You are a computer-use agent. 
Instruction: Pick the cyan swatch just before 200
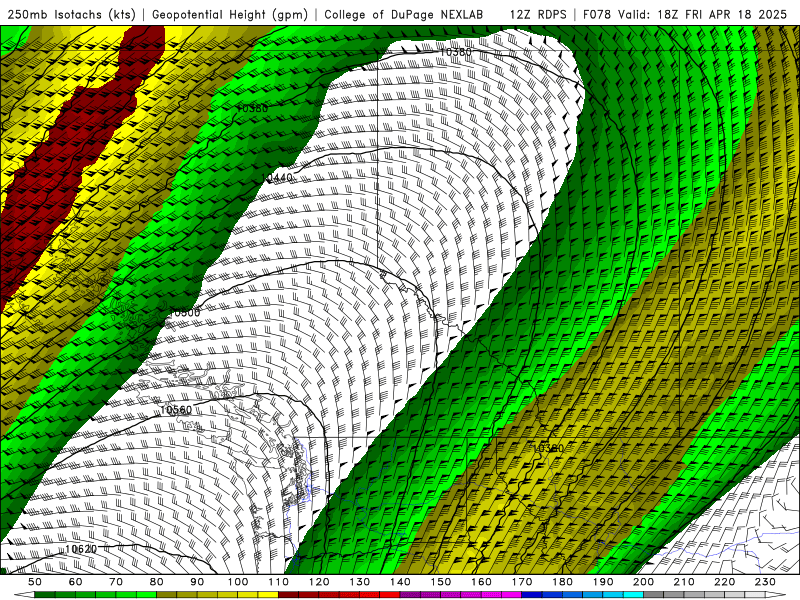(x=634, y=595)
